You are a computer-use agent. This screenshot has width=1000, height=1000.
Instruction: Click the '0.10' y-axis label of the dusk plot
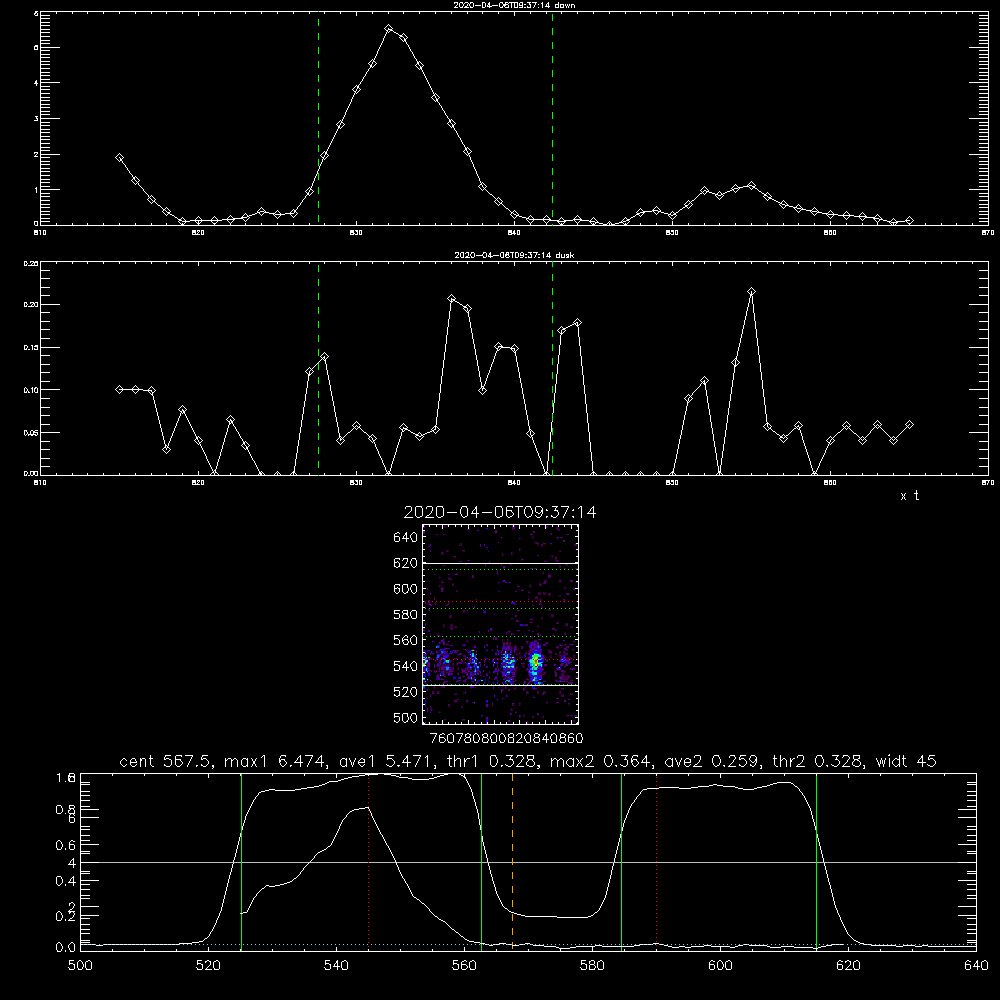coord(31,390)
